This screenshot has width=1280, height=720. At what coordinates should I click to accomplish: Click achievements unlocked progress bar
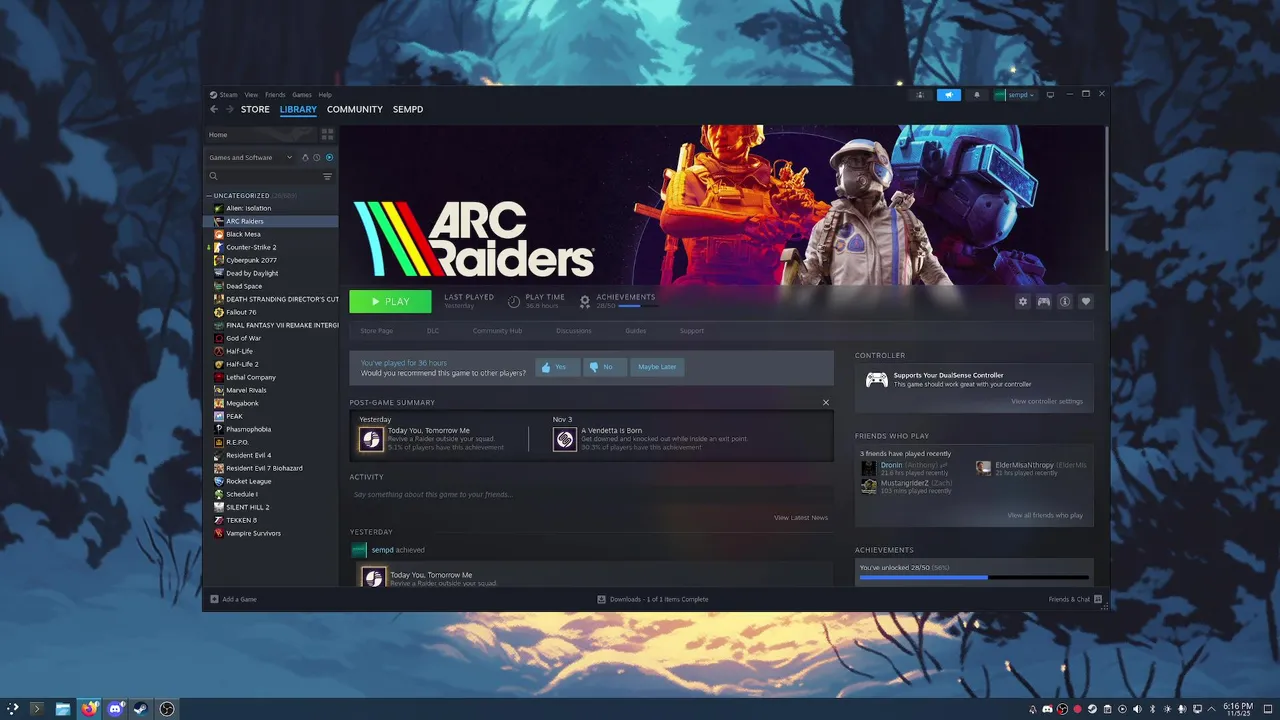point(974,577)
